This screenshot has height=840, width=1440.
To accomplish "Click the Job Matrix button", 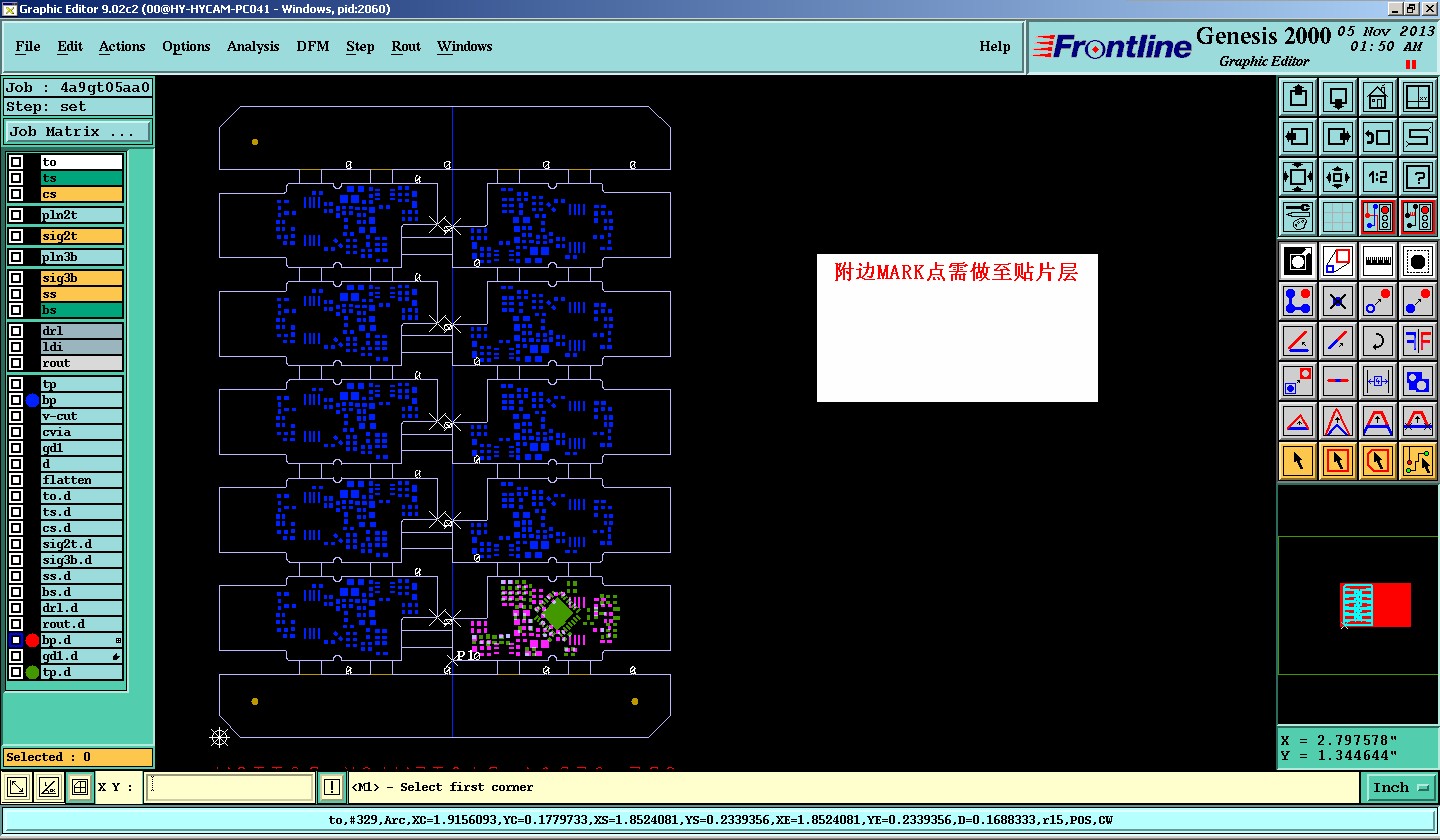I will point(78,131).
